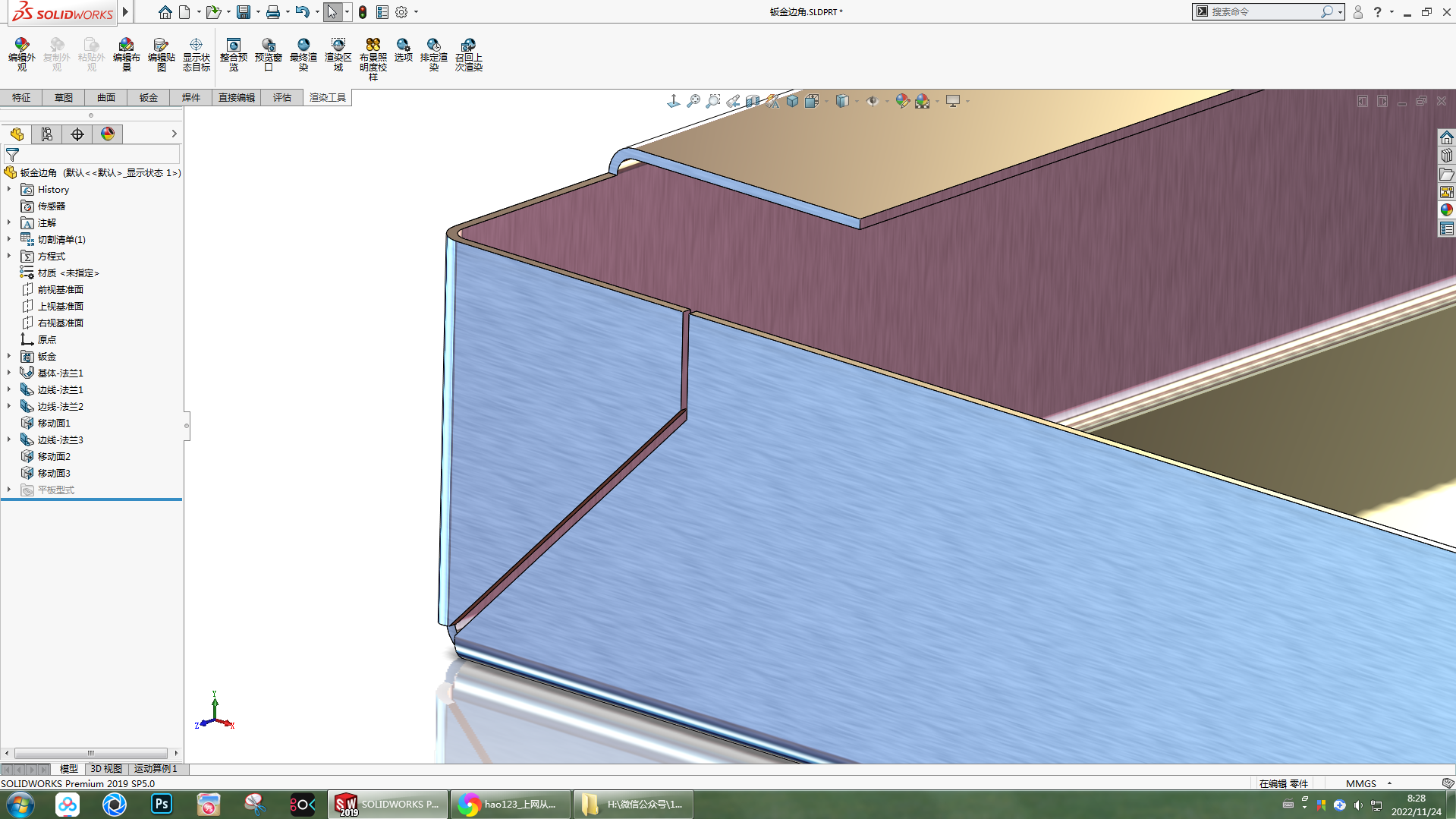Image resolution: width=1456 pixels, height=819 pixels.
Task: Open the 曲面 surfaces tab
Action: click(106, 97)
